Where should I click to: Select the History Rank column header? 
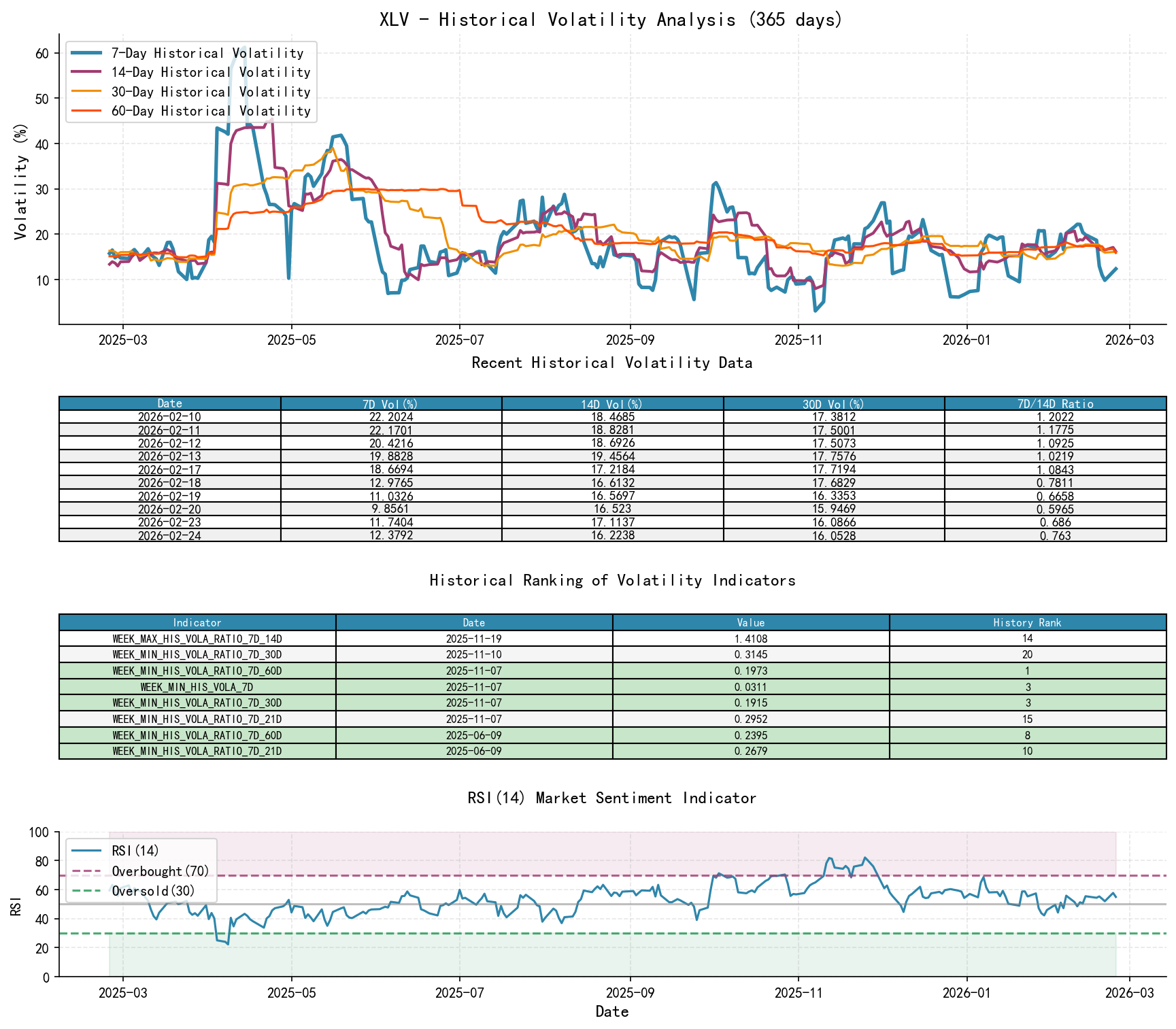click(1028, 623)
